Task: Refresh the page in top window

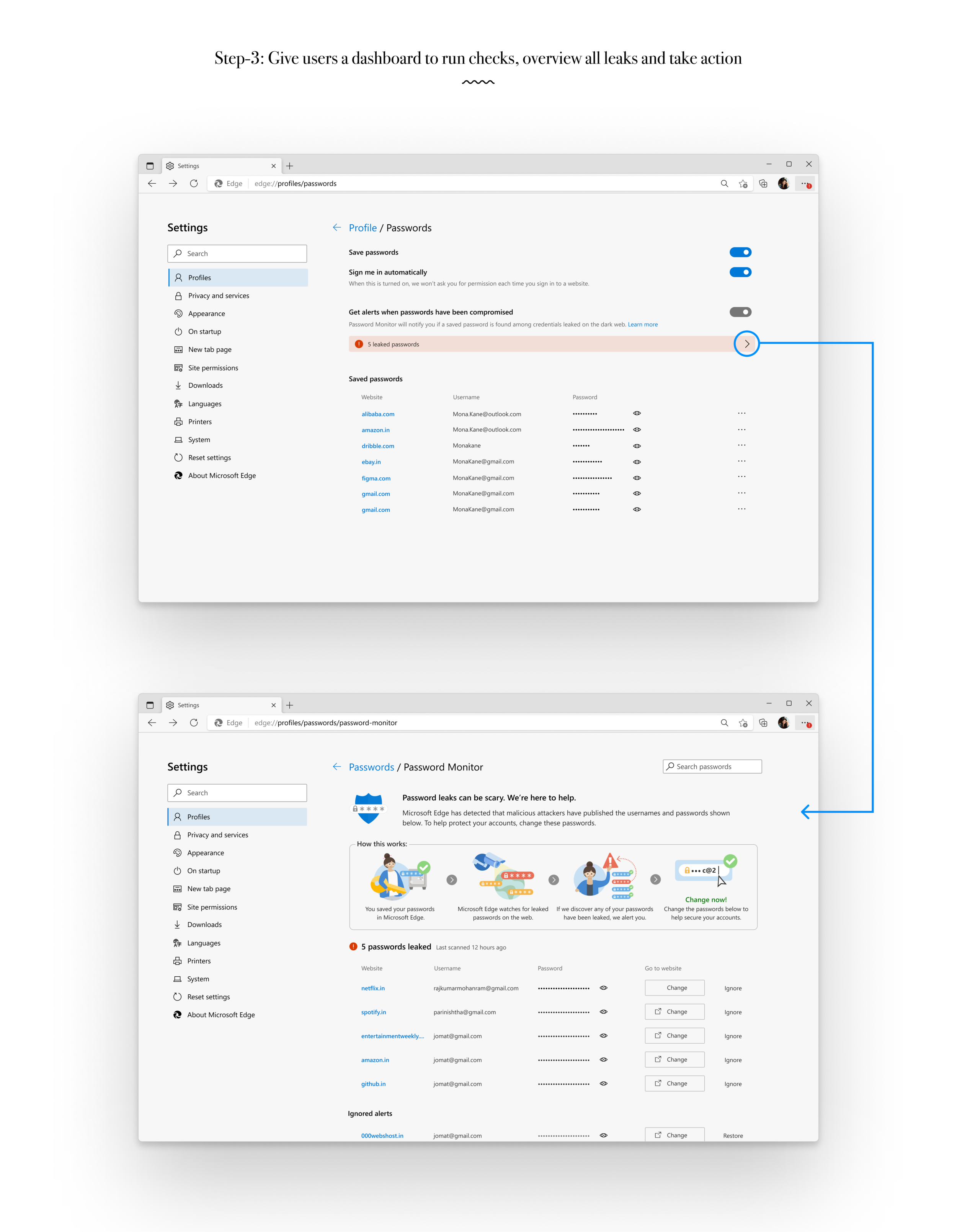Action: 194,183
